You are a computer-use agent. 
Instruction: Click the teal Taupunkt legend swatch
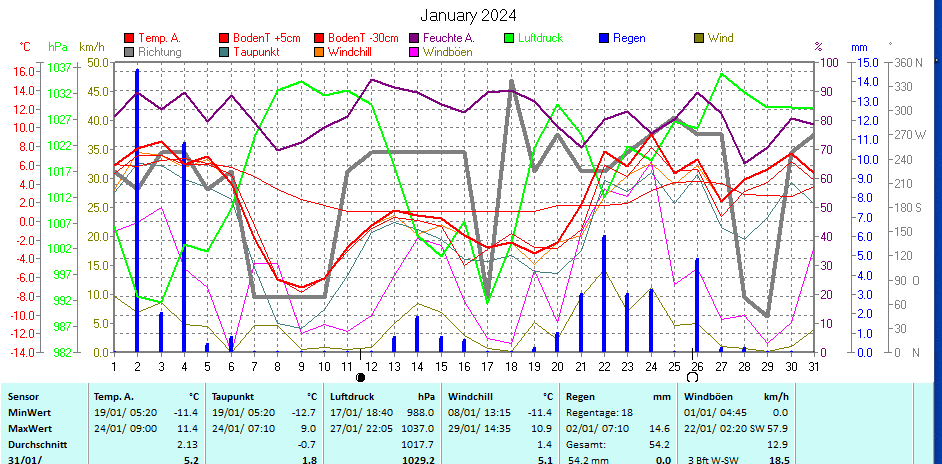click(x=224, y=52)
